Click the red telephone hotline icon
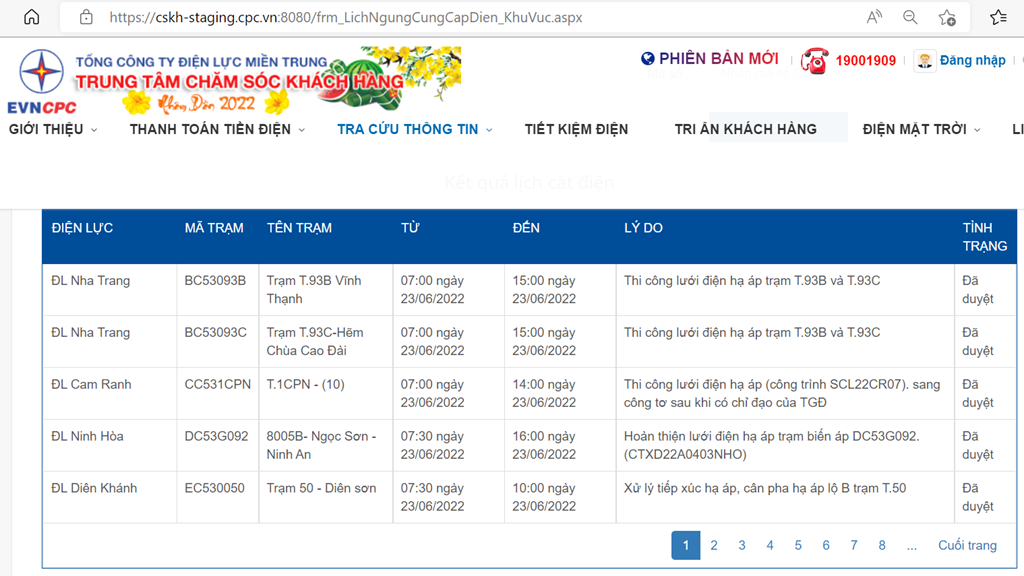This screenshot has height=576, width=1024. (814, 60)
